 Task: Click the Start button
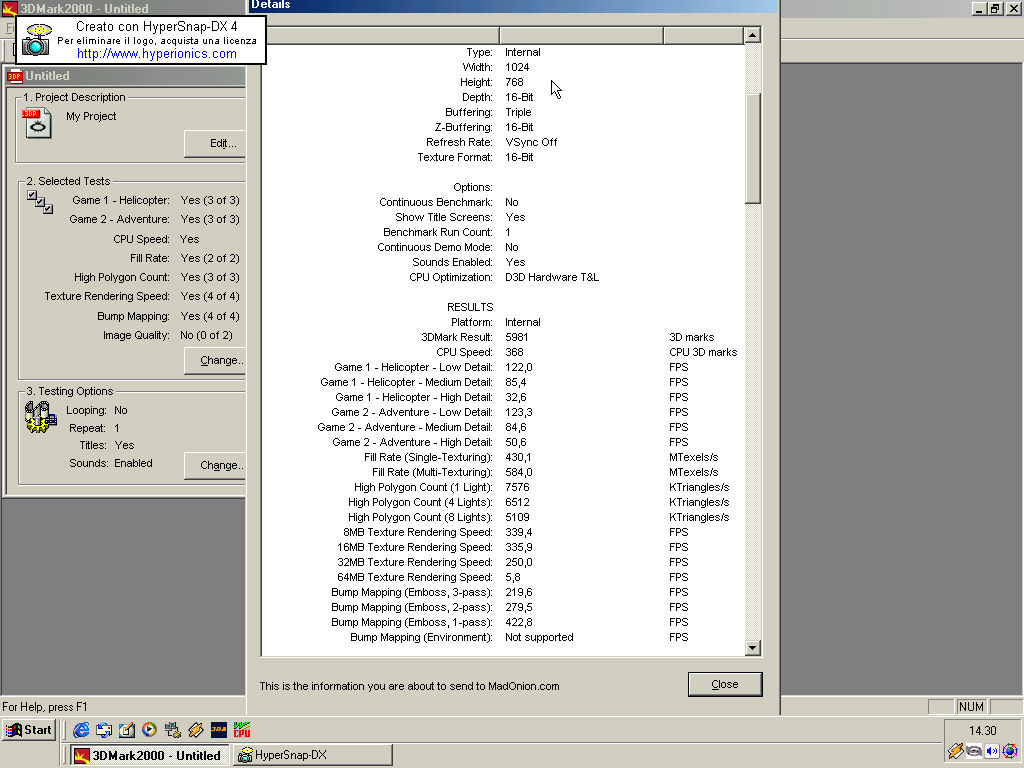click(29, 729)
